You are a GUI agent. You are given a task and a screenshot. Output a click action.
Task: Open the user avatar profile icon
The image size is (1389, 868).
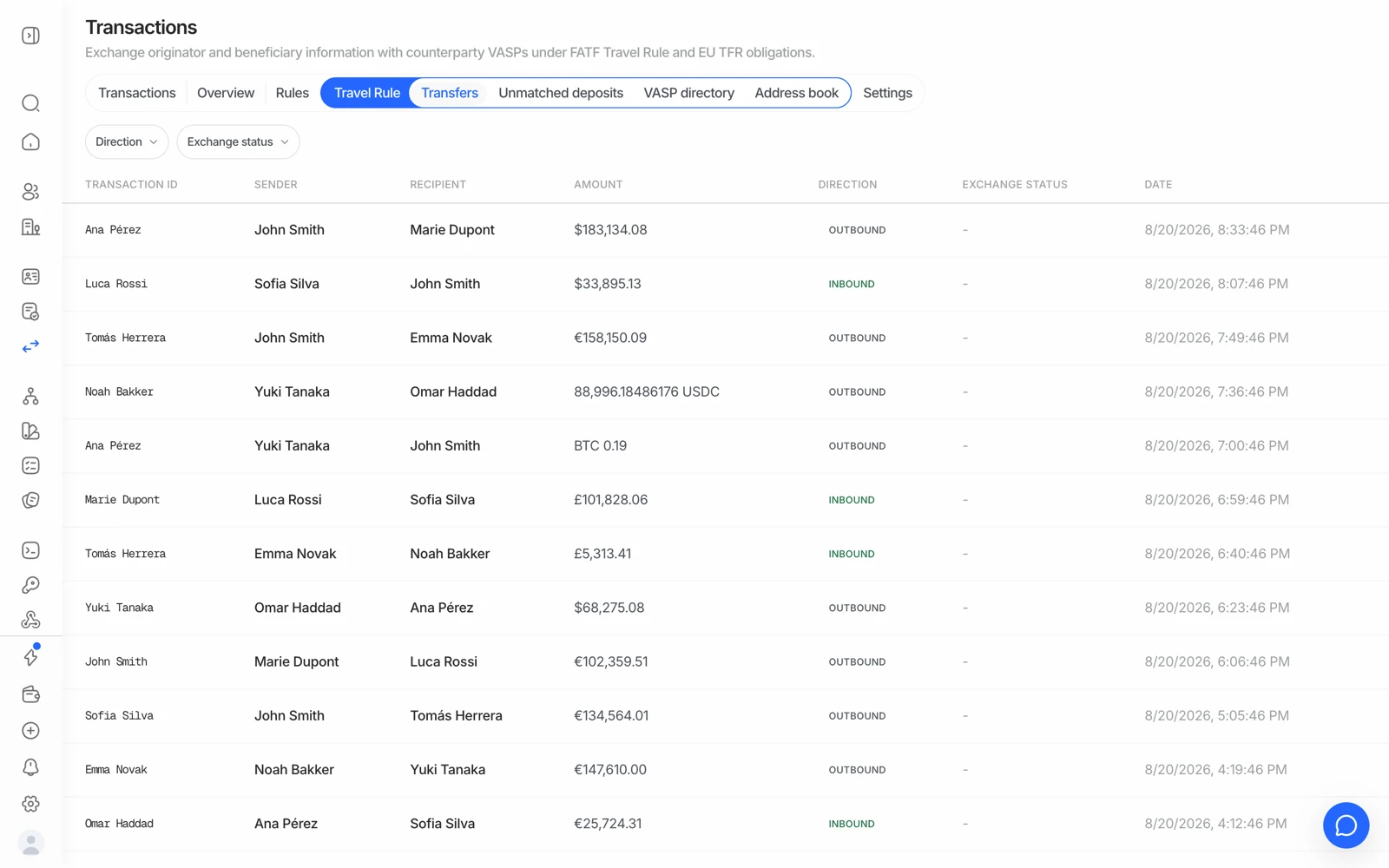click(x=30, y=843)
